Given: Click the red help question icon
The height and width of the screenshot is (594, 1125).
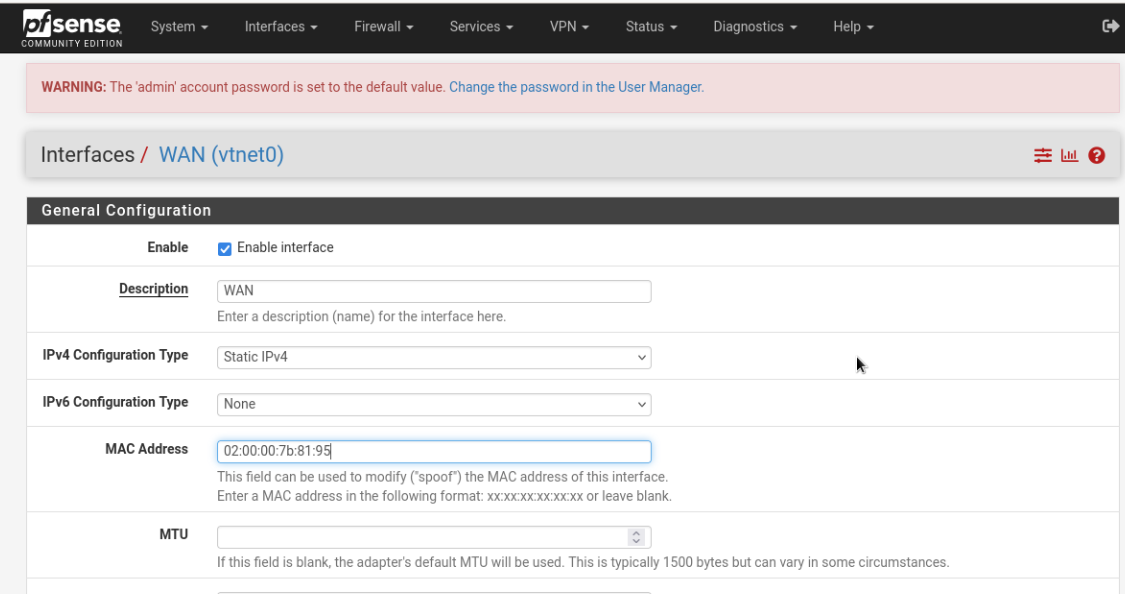Looking at the screenshot, I should coord(1097,155).
